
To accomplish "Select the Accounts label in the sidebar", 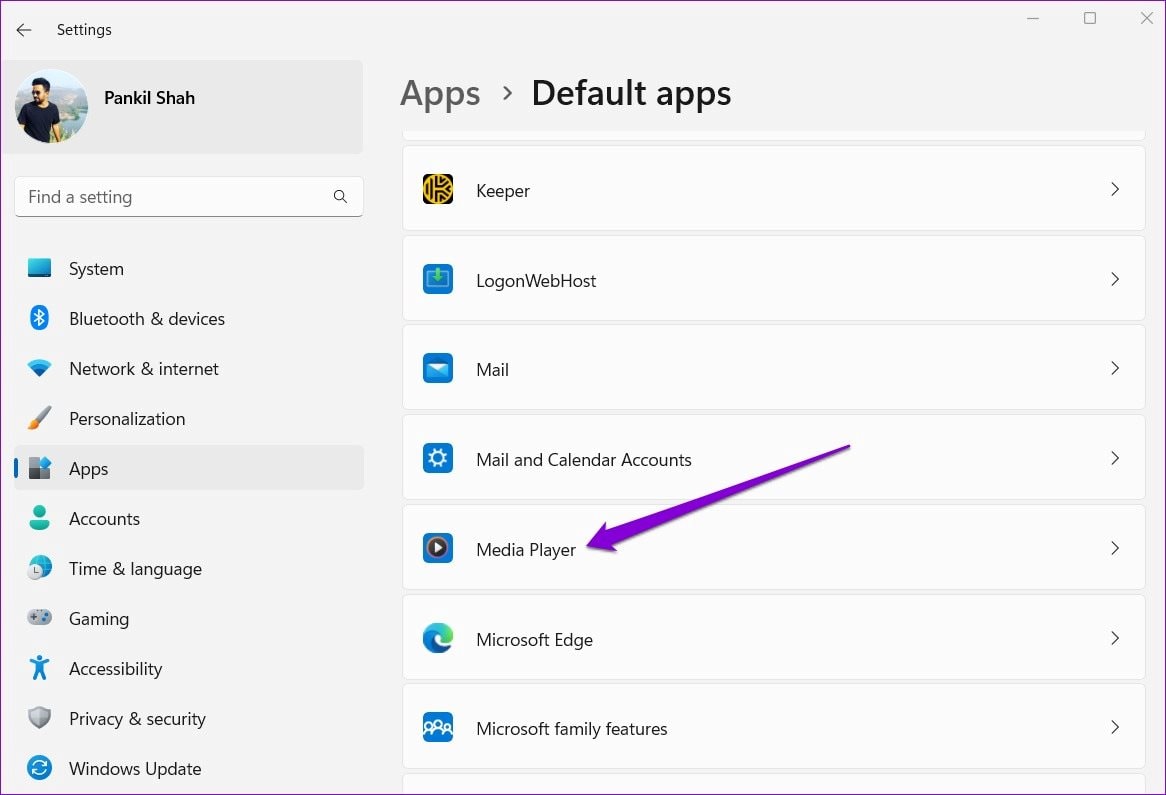I will tap(105, 518).
